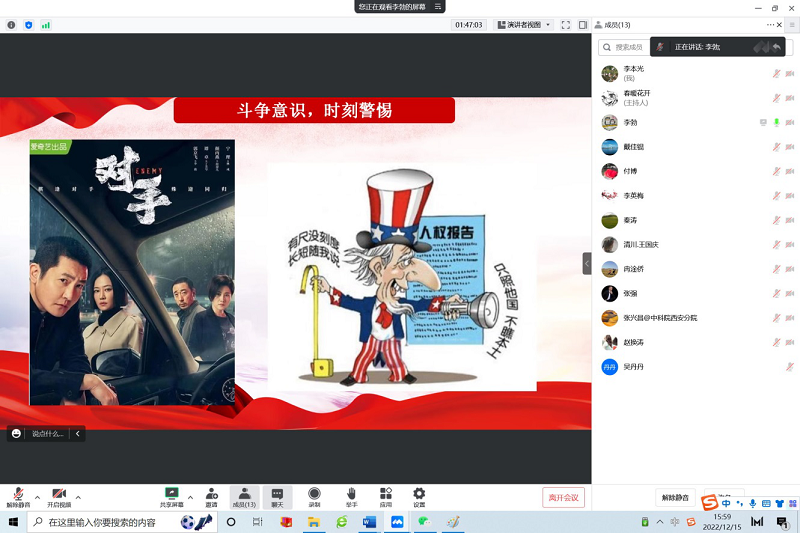The image size is (800, 533).
Task: Show hidden tray icons chevron
Action: coord(660,522)
